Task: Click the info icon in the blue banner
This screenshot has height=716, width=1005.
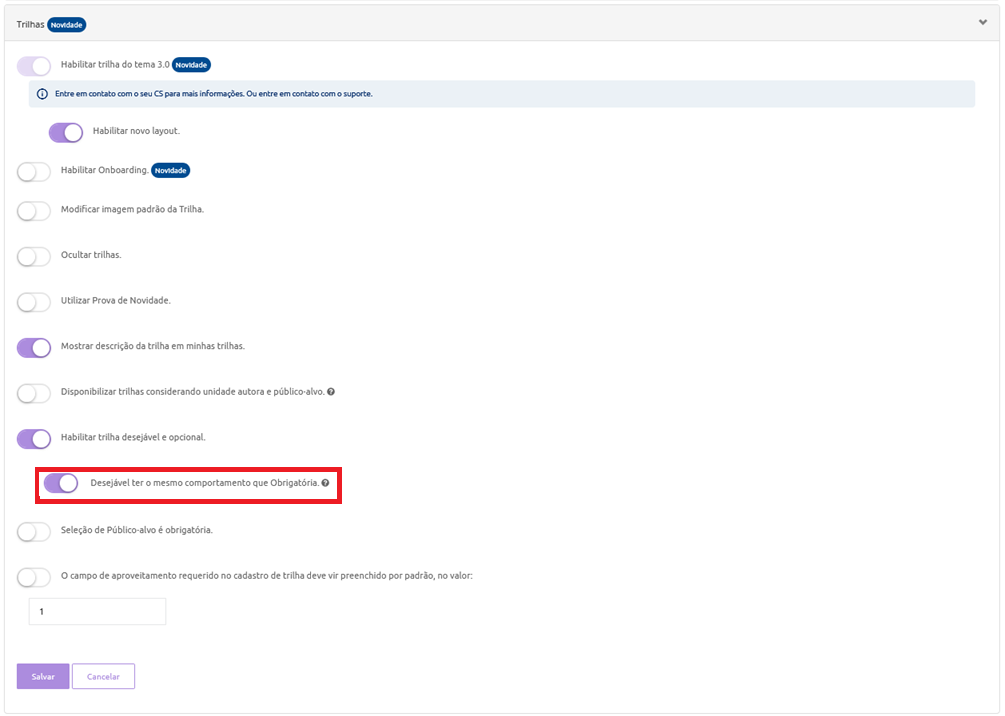Action: 42,94
